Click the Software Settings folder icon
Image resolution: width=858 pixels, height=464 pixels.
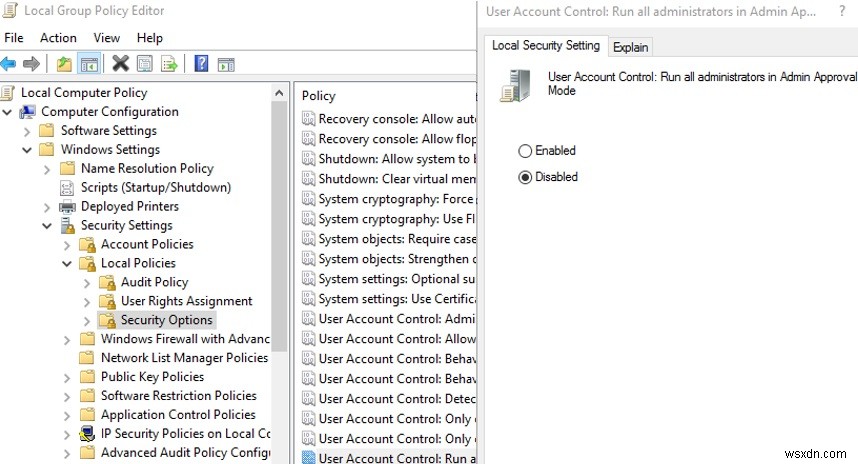tap(47, 131)
